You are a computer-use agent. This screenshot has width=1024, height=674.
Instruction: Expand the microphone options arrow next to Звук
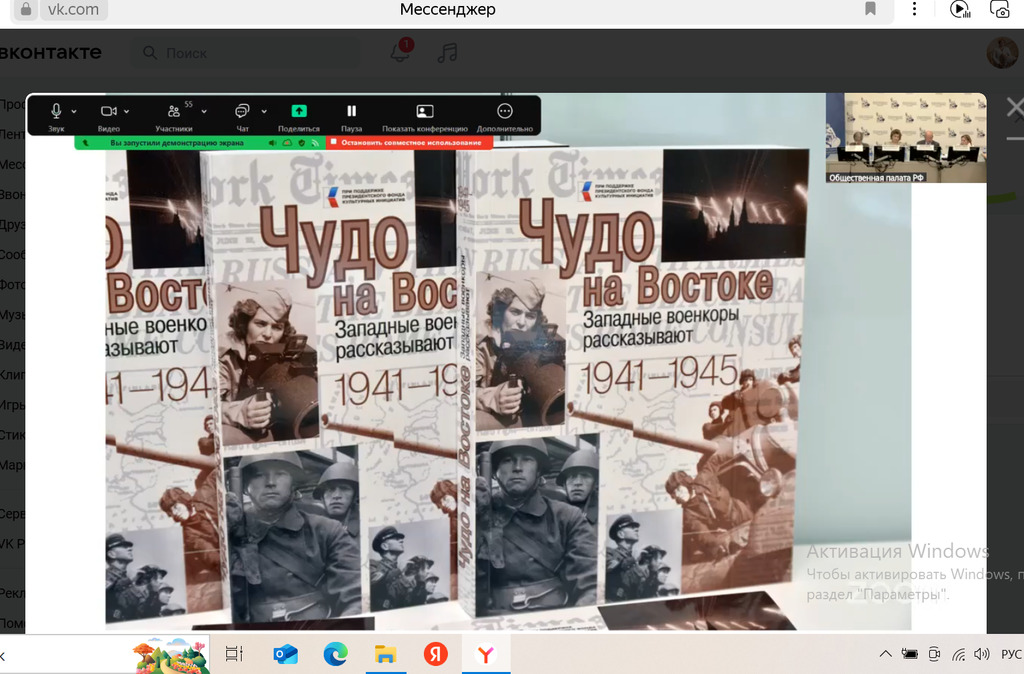click(75, 112)
